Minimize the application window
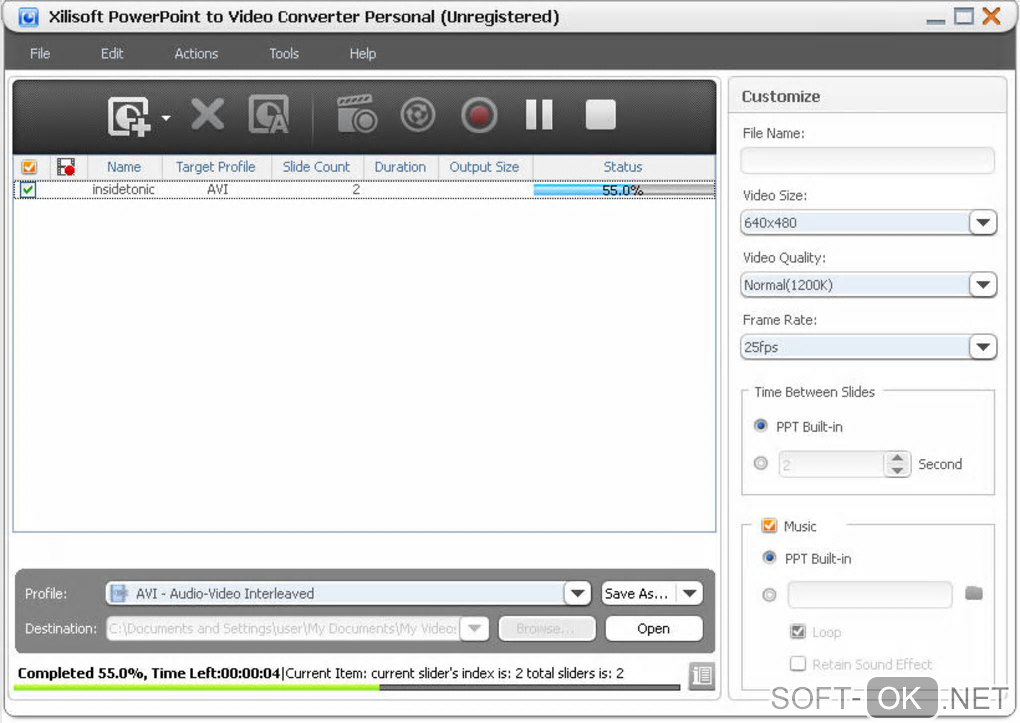Viewport: 1020px width, 723px height. click(935, 20)
